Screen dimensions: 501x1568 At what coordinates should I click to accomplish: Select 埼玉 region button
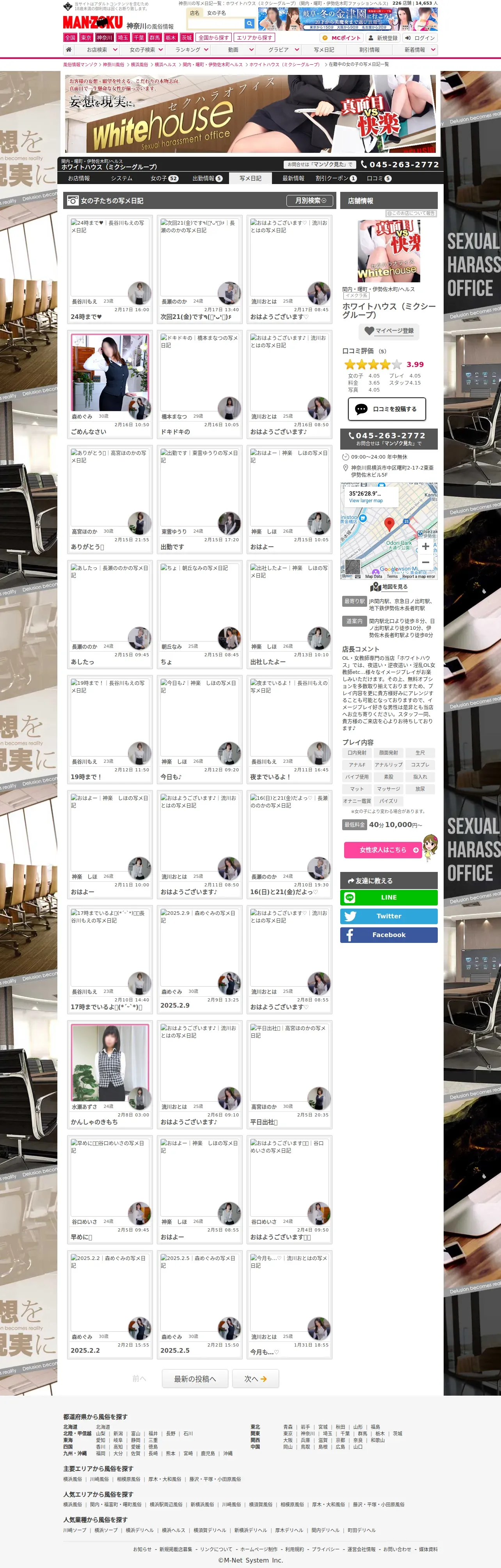(x=123, y=38)
